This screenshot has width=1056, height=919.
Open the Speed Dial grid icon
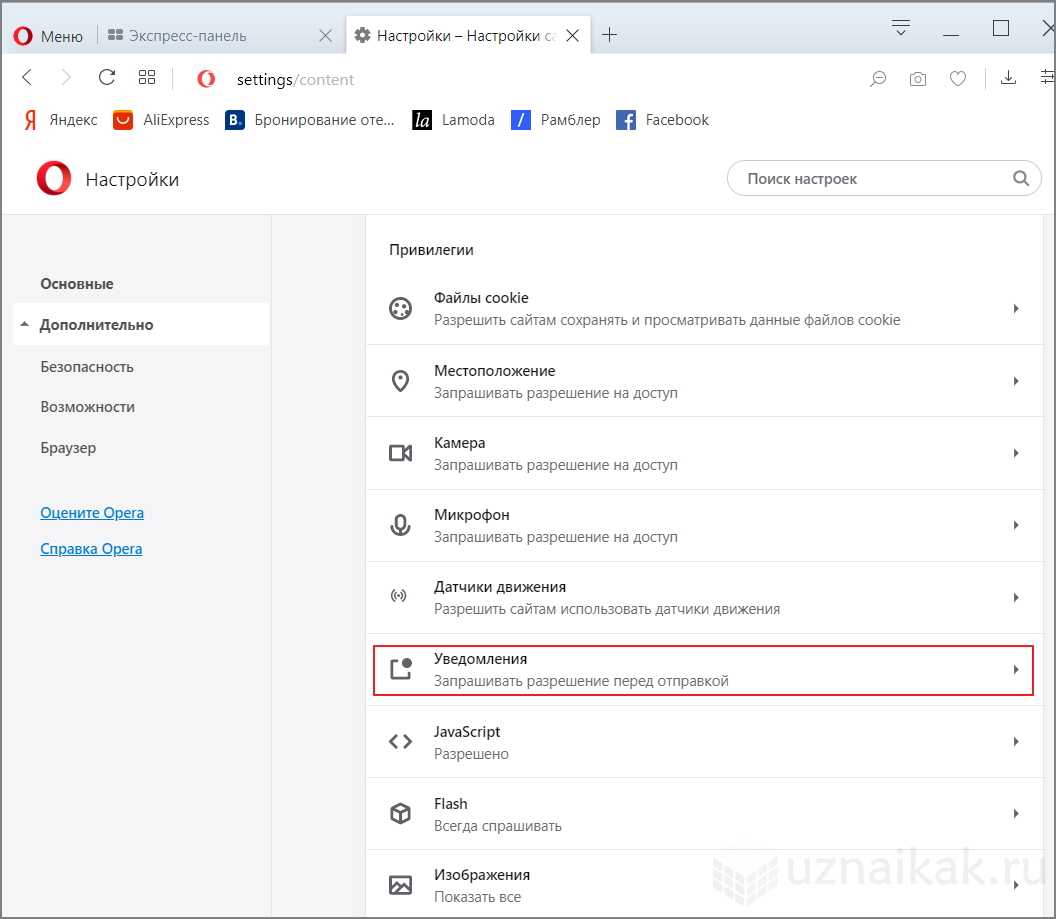147,78
